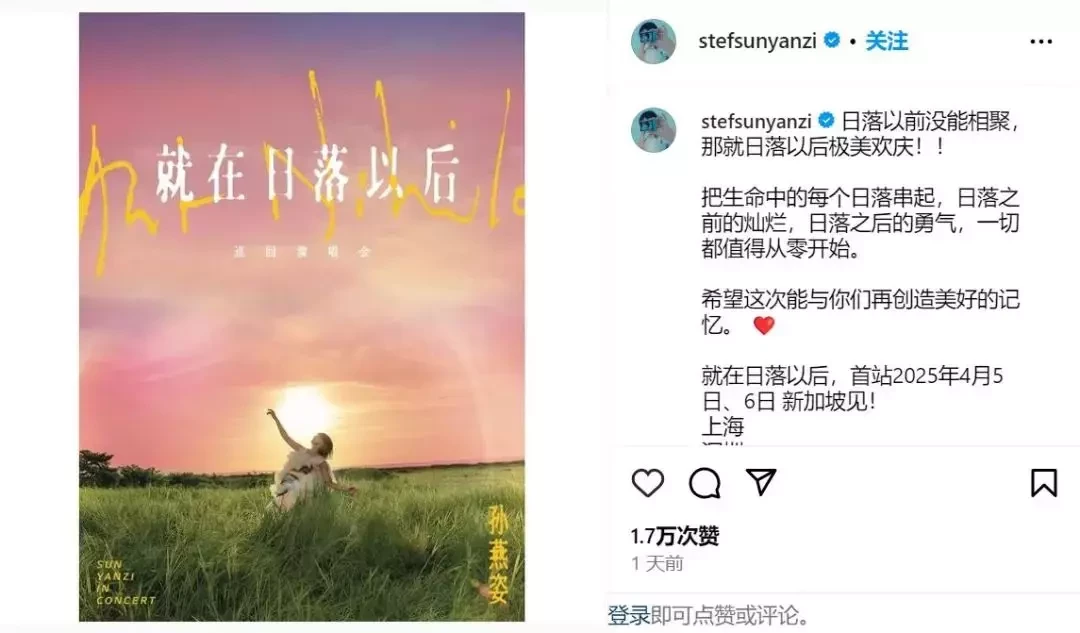Click 孙燕姿 name on poster

coord(497,554)
